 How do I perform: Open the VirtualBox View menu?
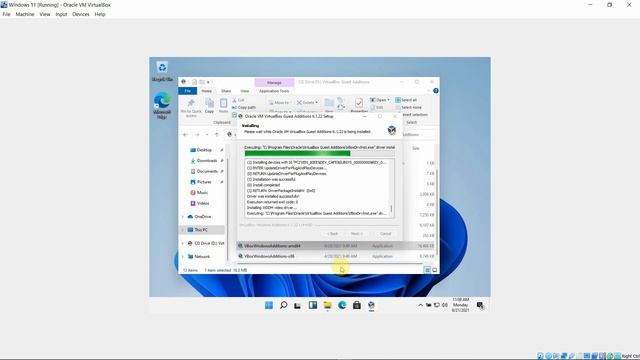pyautogui.click(x=45, y=14)
